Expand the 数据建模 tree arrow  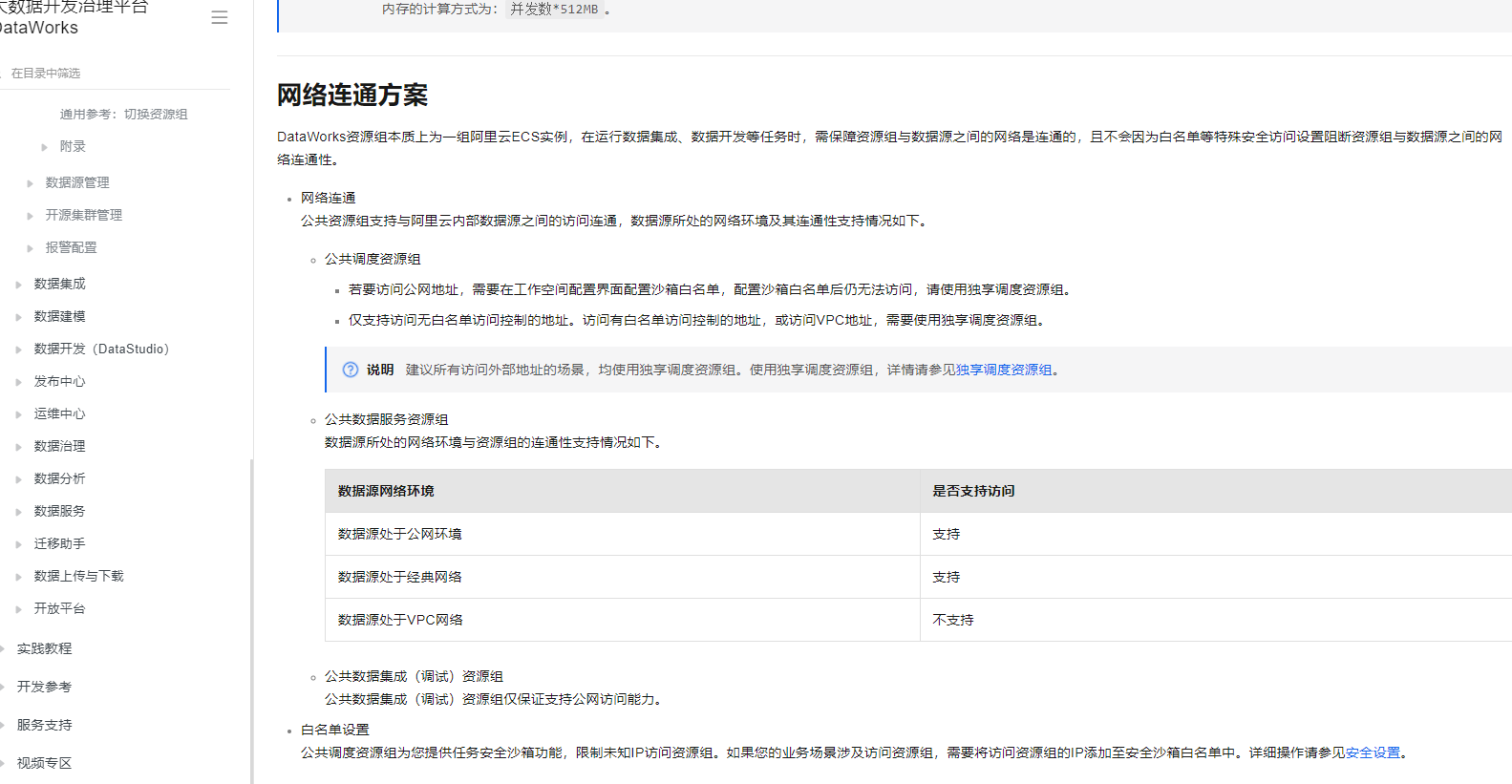[x=18, y=317]
